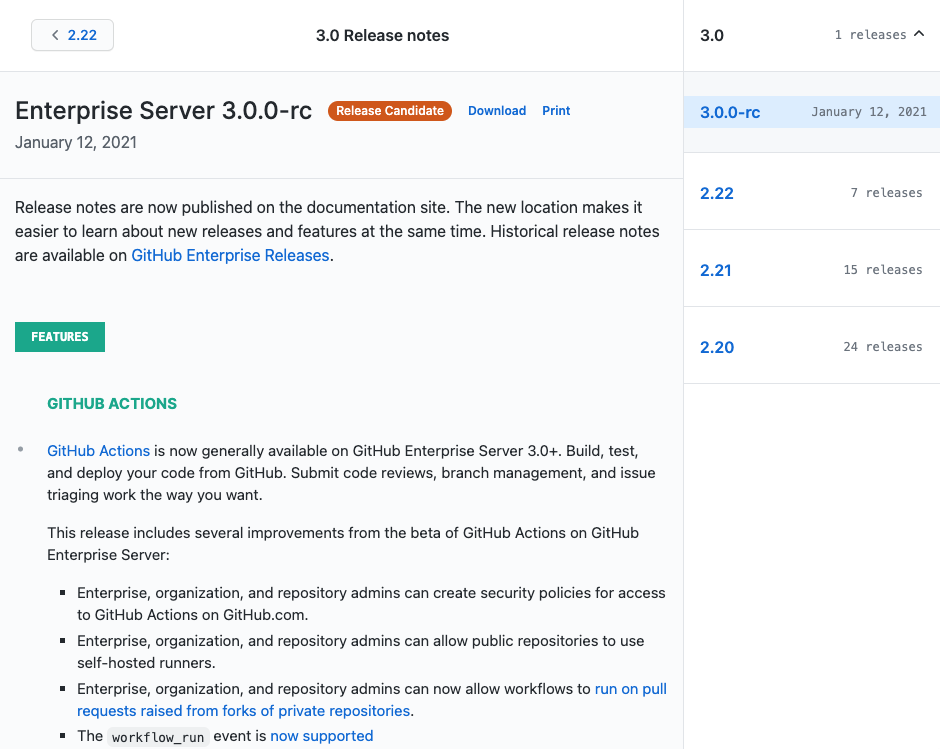
Task: Click the '15 releases' count text
Action: (882, 270)
